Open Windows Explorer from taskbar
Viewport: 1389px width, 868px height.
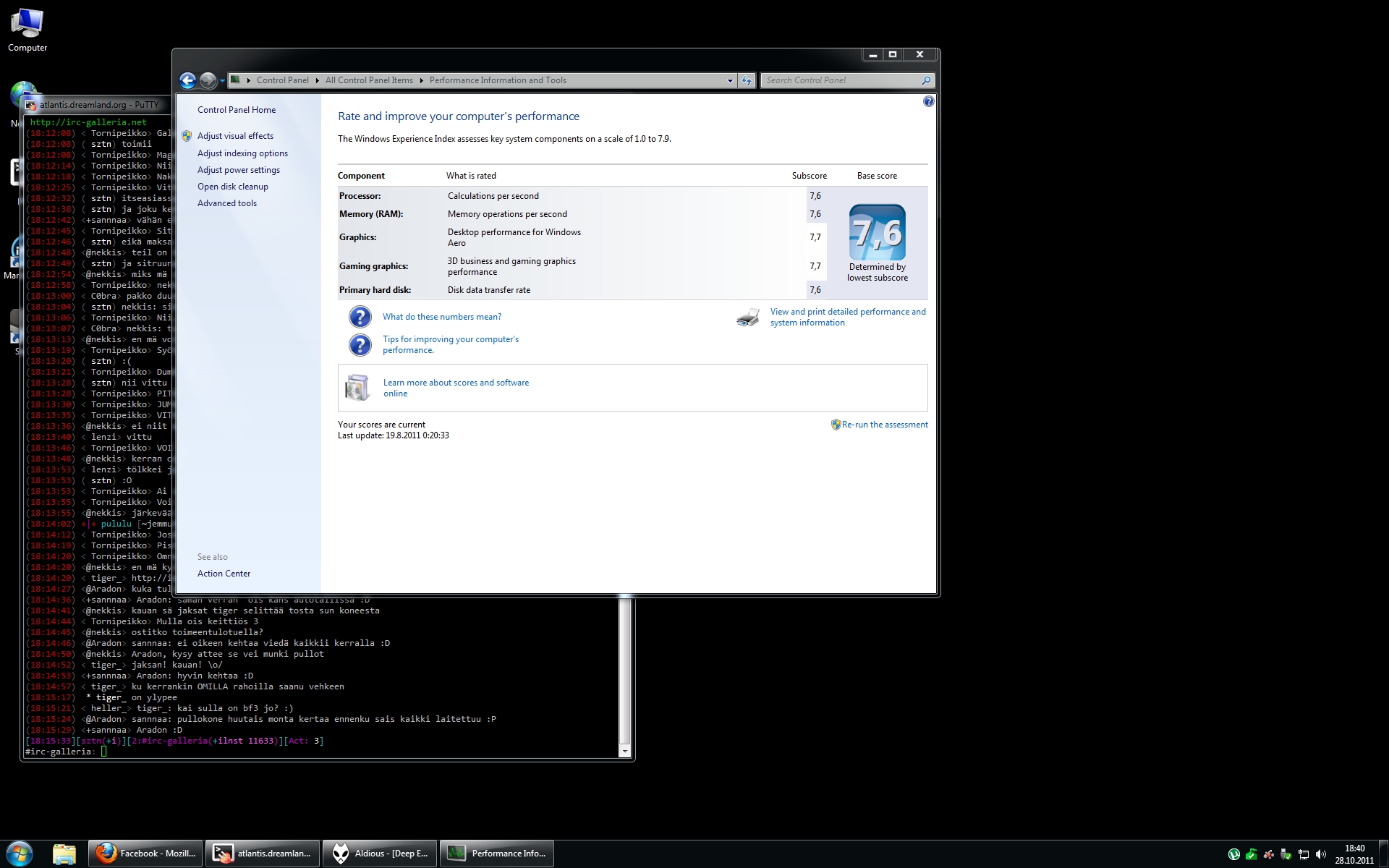coord(64,854)
